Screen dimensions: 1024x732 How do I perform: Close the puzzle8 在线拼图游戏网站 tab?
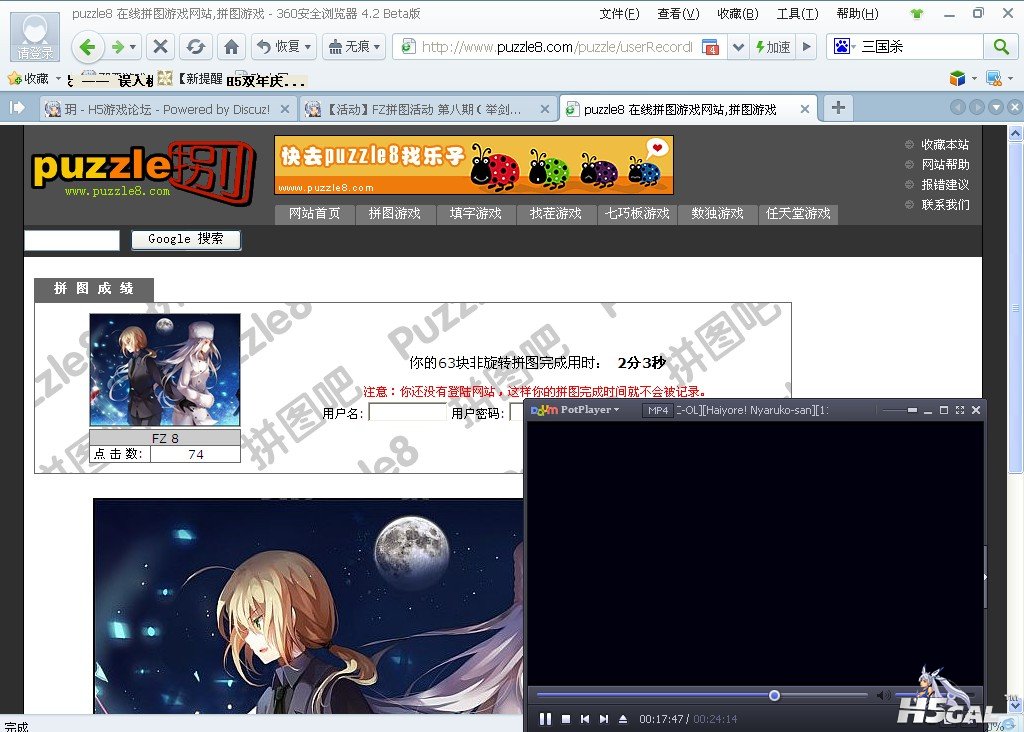click(805, 110)
